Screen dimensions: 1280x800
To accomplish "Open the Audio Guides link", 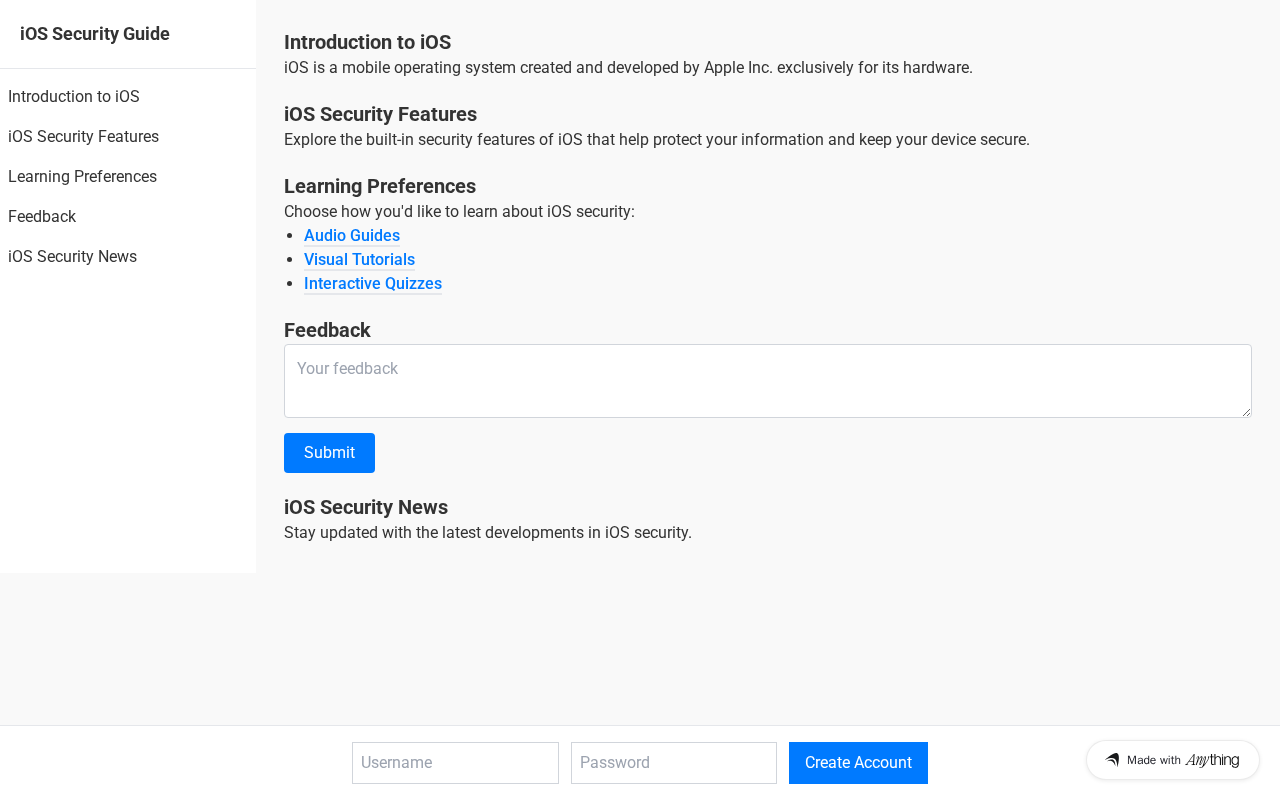I will point(352,236).
